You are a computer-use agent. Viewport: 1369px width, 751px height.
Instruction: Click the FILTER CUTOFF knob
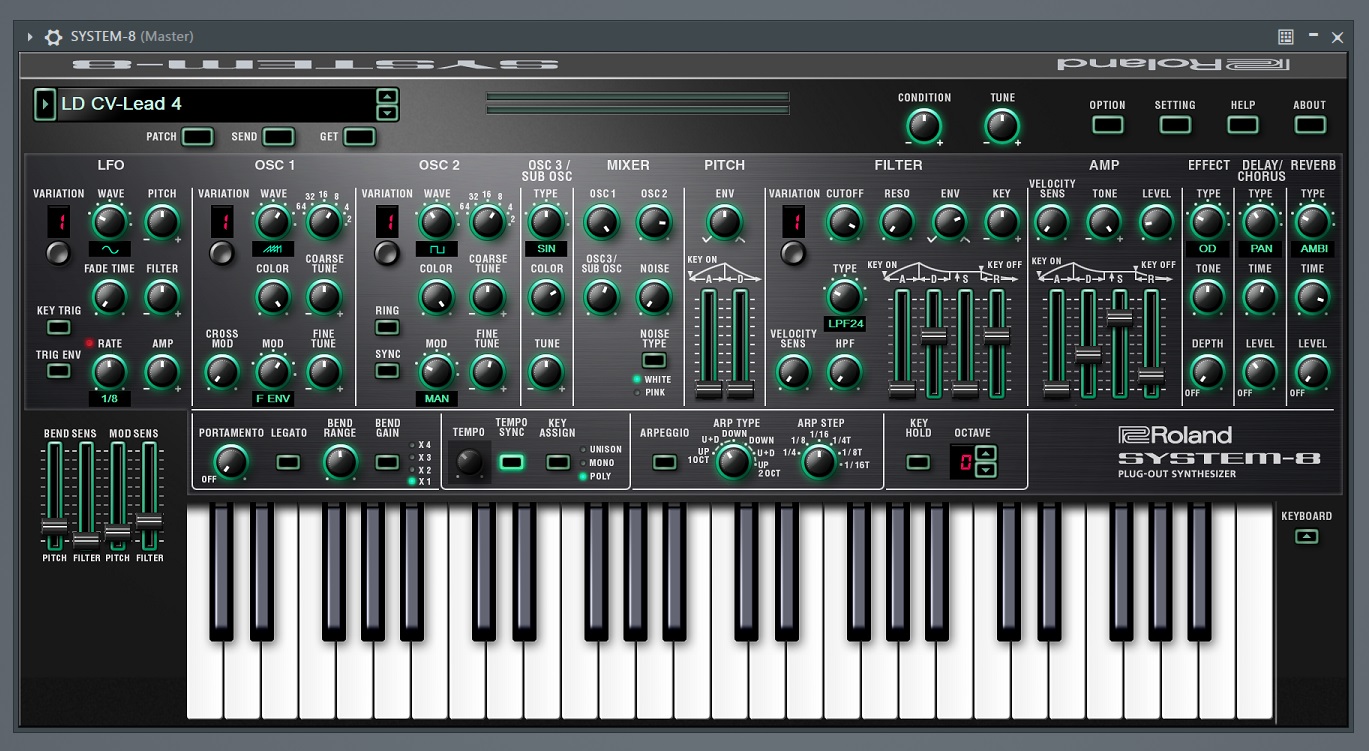845,222
